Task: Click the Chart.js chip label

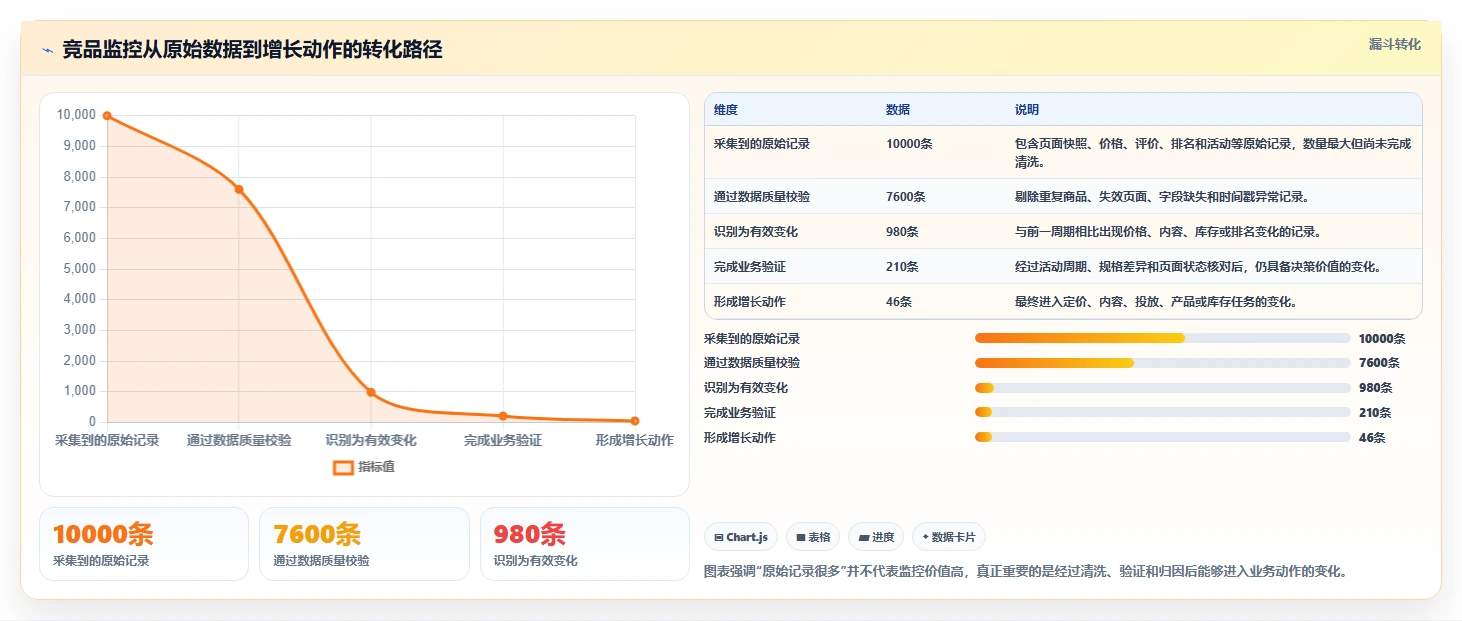Action: (x=747, y=538)
